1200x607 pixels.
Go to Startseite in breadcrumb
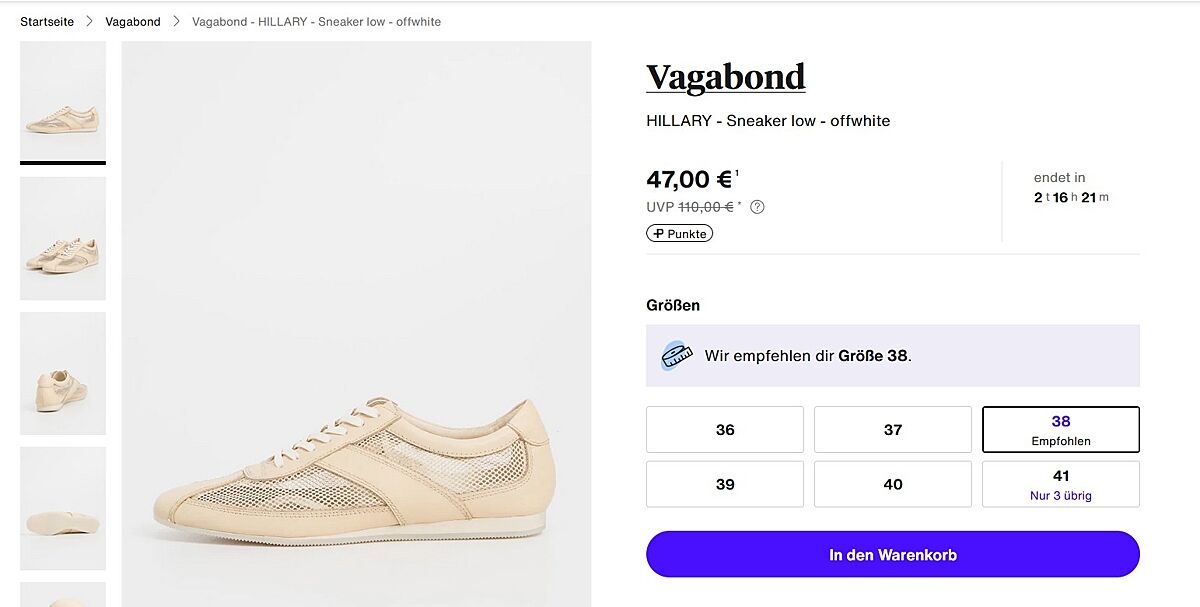tap(47, 22)
